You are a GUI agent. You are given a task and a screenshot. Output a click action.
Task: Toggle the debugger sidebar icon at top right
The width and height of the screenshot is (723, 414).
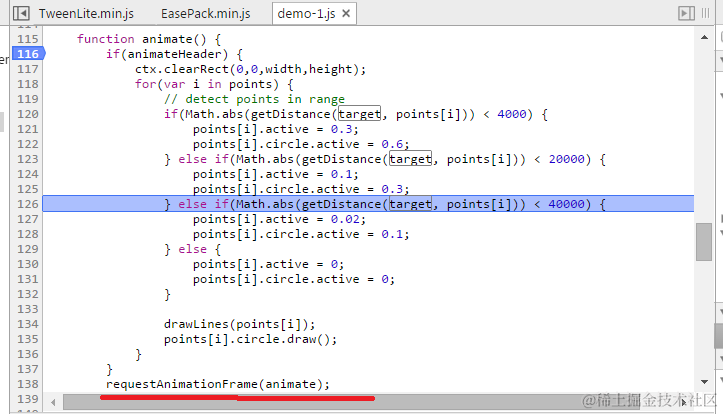687,13
